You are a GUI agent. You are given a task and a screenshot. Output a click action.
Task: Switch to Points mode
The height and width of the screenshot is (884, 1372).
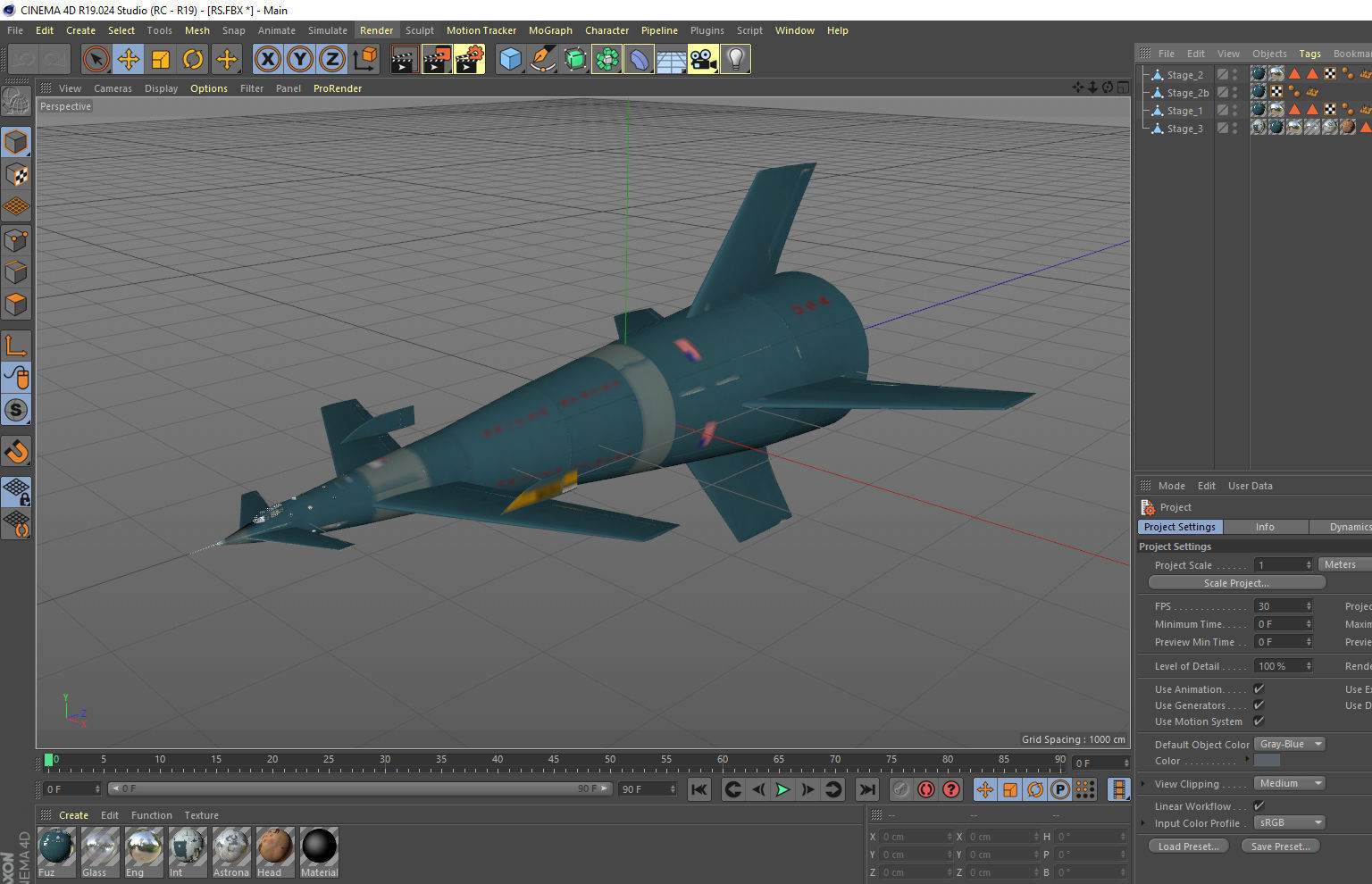pyautogui.click(x=16, y=240)
